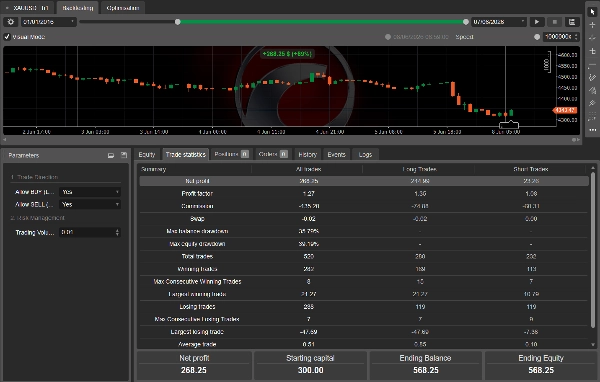The height and width of the screenshot is (382, 600).
Task: Collapse the XAUUSD instance tab arrow
Action: (7, 8)
